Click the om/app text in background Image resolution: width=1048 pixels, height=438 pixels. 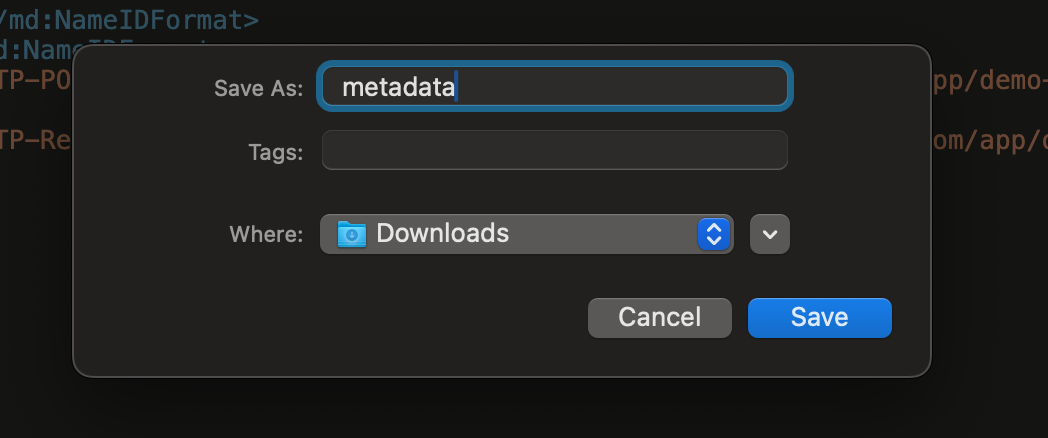[x=990, y=141]
